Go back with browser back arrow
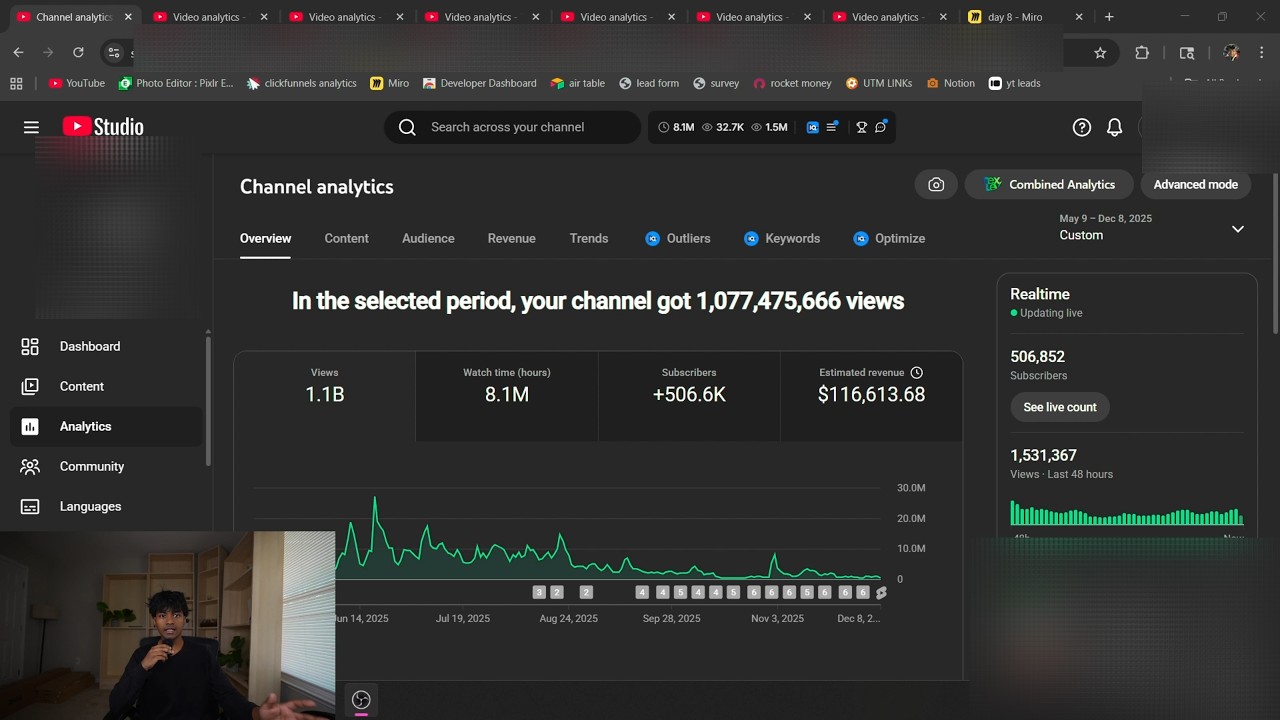The image size is (1280, 720). [x=18, y=52]
